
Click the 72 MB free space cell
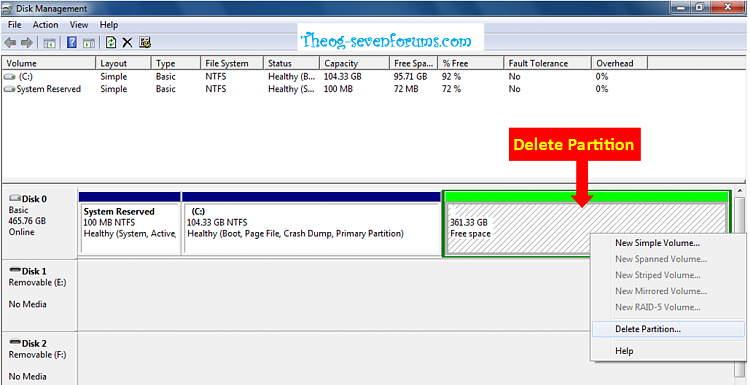click(x=406, y=89)
